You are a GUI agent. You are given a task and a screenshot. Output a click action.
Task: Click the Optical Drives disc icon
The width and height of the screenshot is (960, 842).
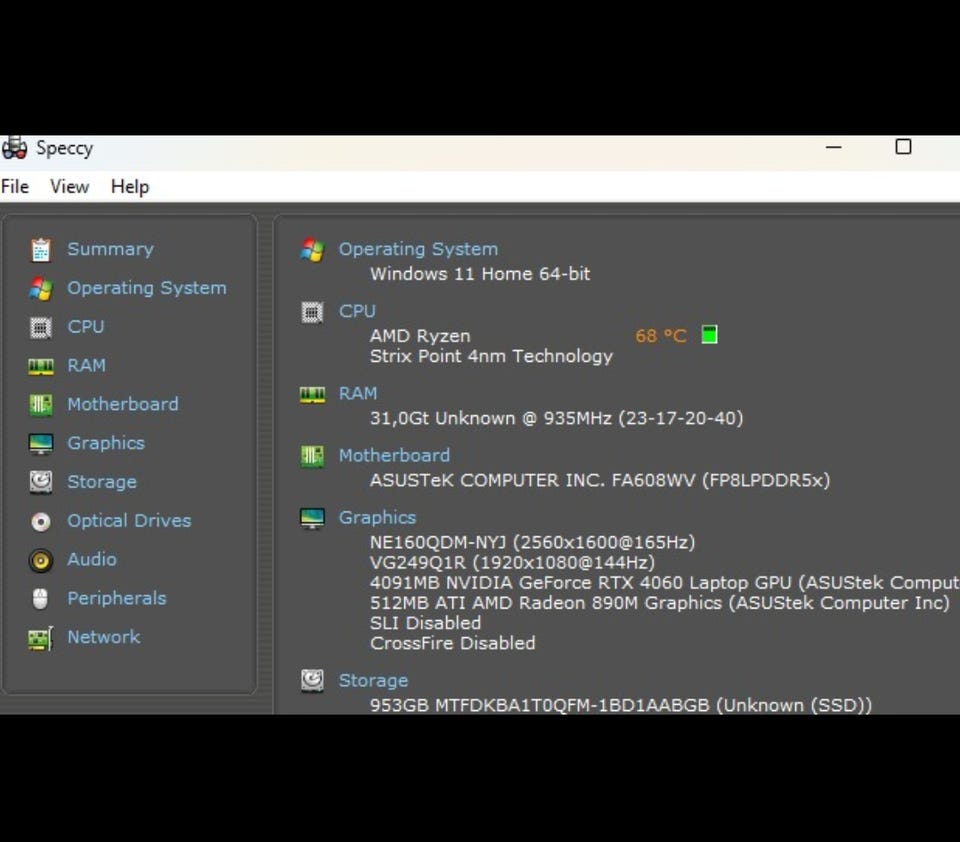(41, 522)
